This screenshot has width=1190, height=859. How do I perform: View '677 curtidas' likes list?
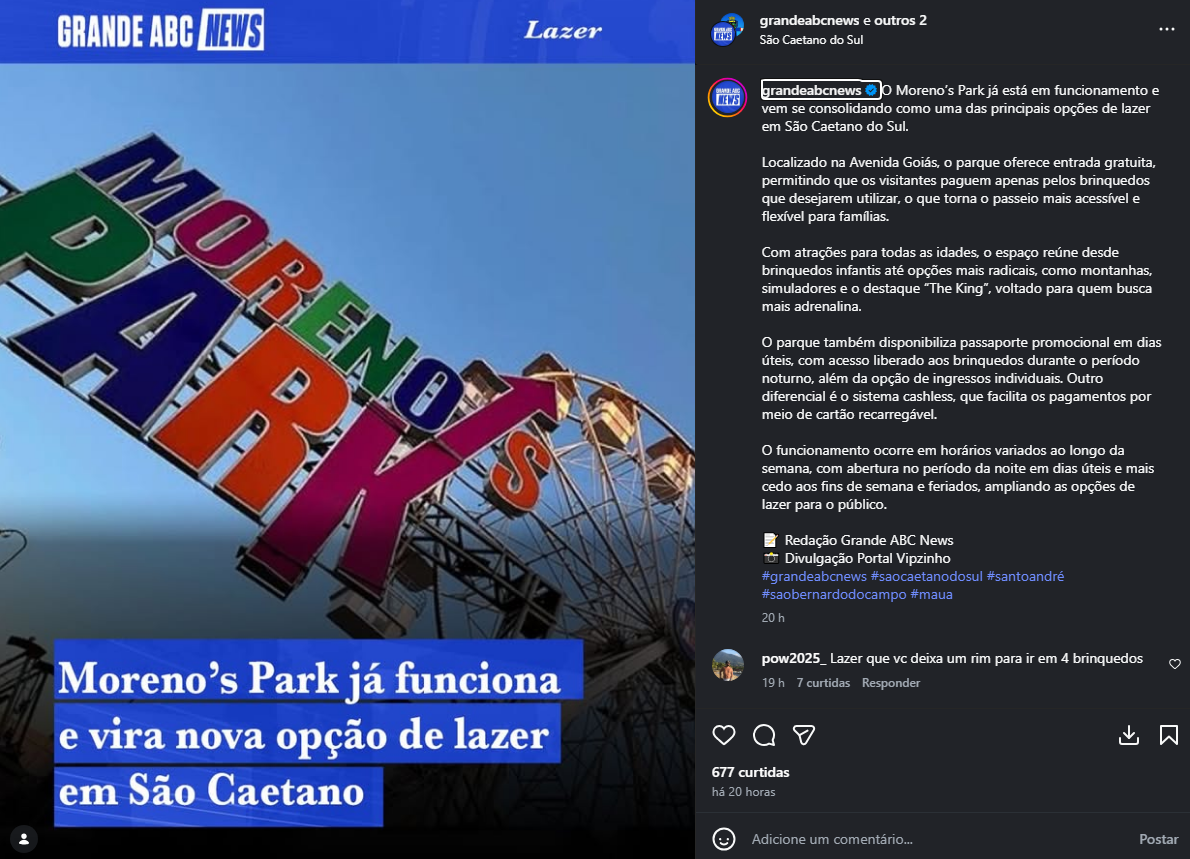coord(751,772)
